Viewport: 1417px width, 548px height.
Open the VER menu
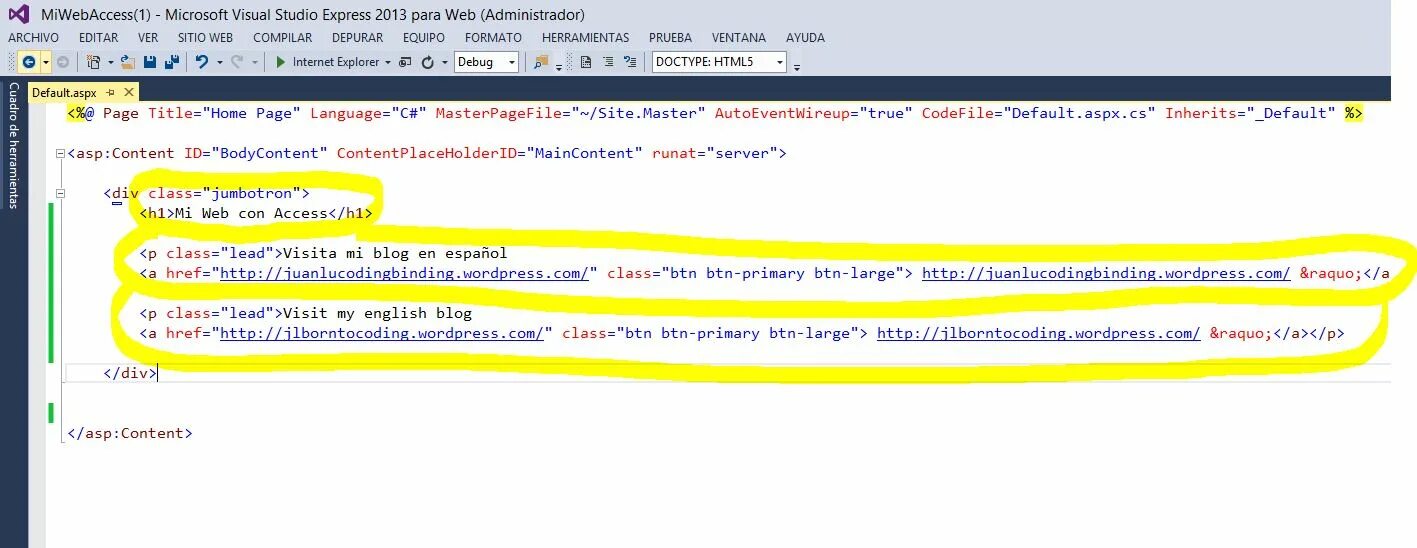point(148,37)
